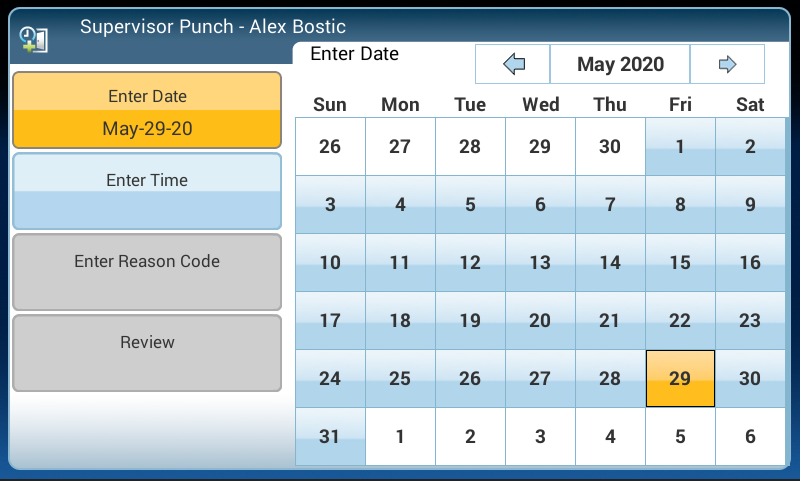The width and height of the screenshot is (800, 481).
Task: Advance to next month with right arrow
Action: pos(727,65)
